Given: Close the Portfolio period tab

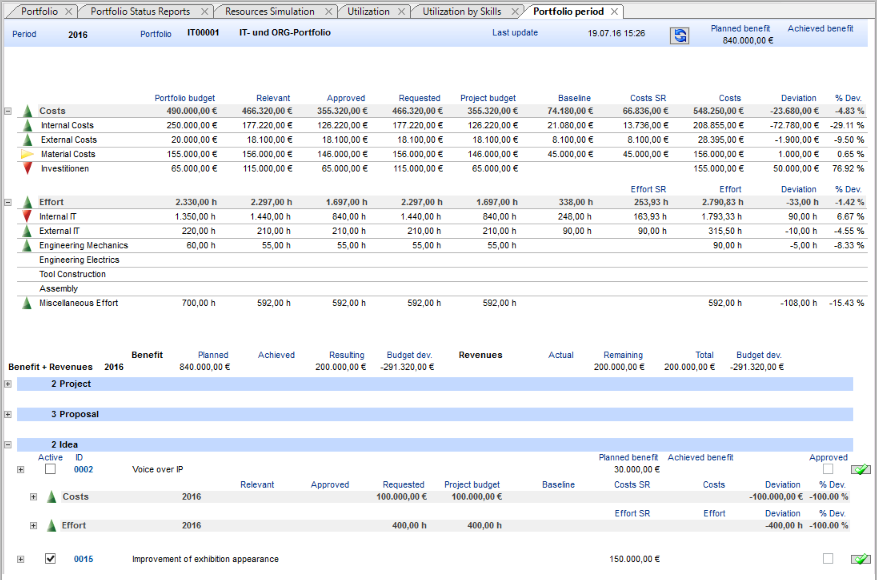Looking at the screenshot, I should coord(614,11).
